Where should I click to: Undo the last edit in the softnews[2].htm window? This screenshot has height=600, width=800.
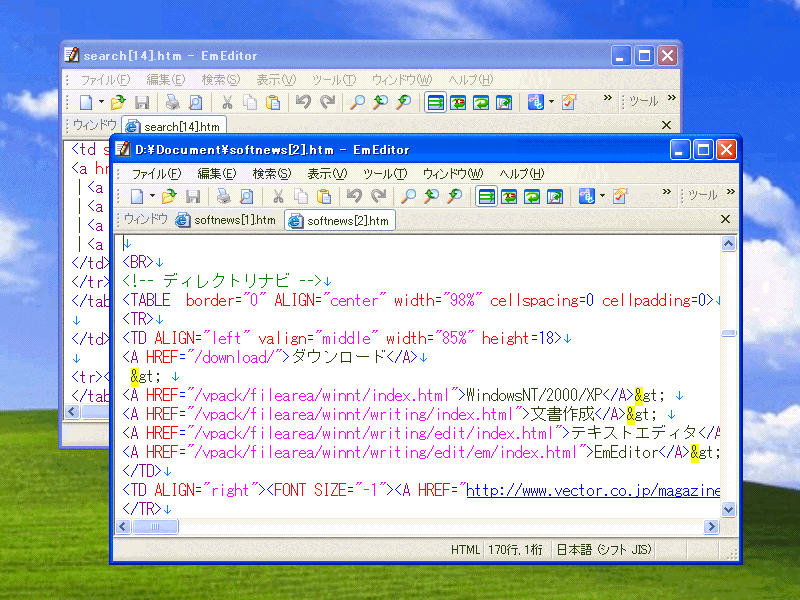coord(355,196)
